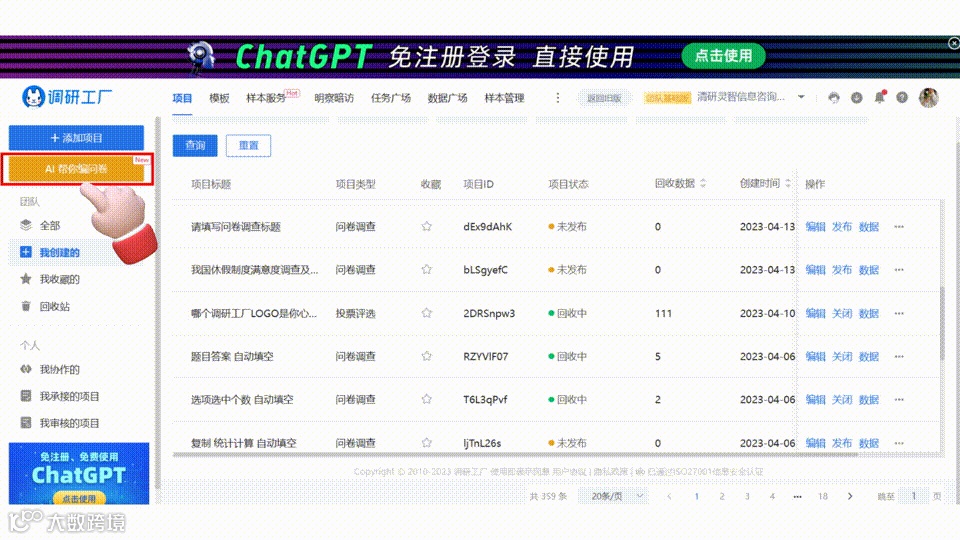Select 我创建的 in the sidebar
Screen dimensions: 960x540
coord(59,252)
